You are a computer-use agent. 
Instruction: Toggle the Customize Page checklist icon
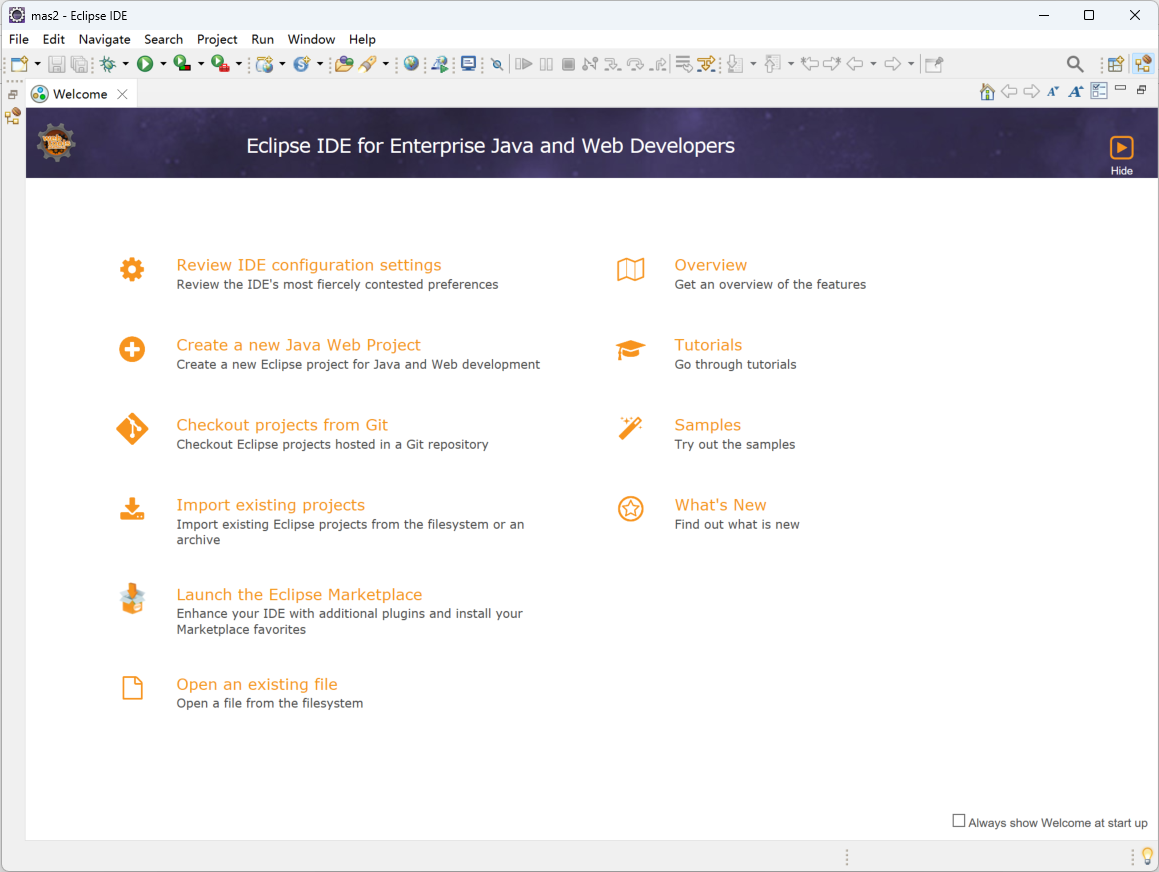pos(1099,92)
